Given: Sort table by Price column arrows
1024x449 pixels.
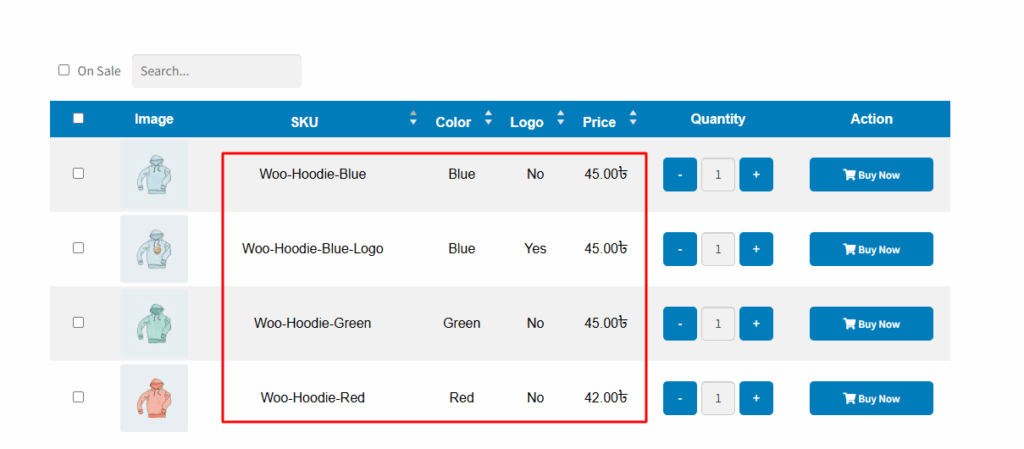Looking at the screenshot, I should click(632, 118).
